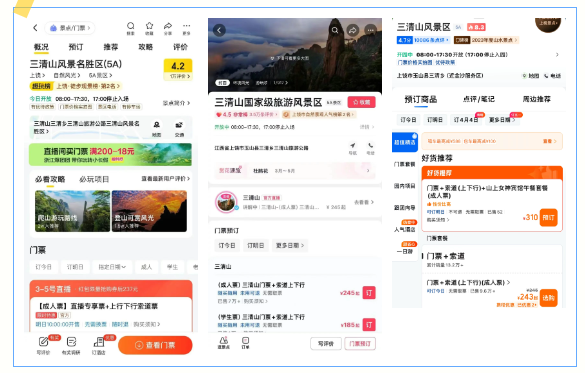Expand 门票+索道(上下行)(成人票) details chevron
The image size is (585, 373).
(508, 282)
